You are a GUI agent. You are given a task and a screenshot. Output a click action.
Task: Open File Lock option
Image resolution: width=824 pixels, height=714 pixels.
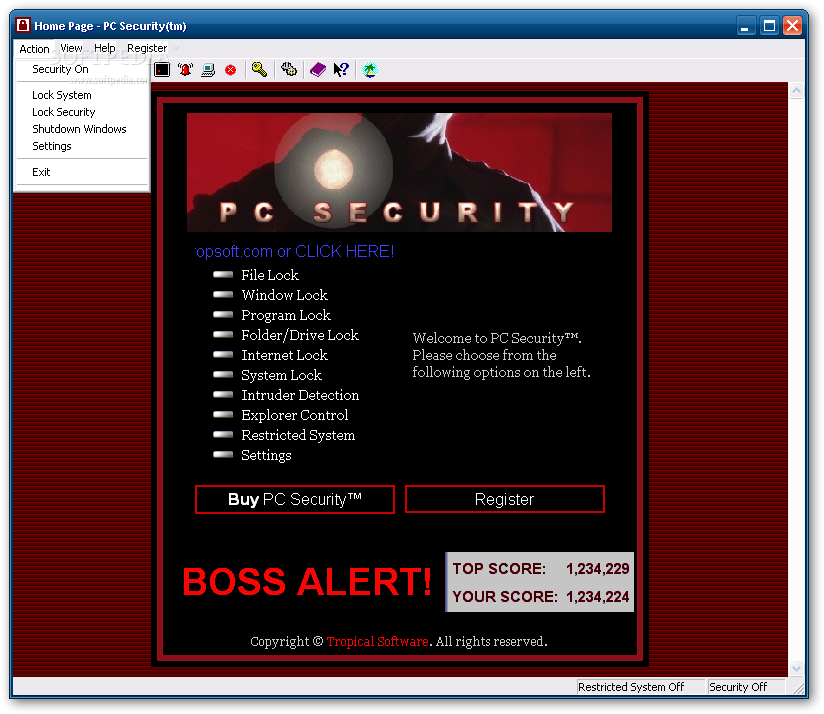tap(270, 275)
